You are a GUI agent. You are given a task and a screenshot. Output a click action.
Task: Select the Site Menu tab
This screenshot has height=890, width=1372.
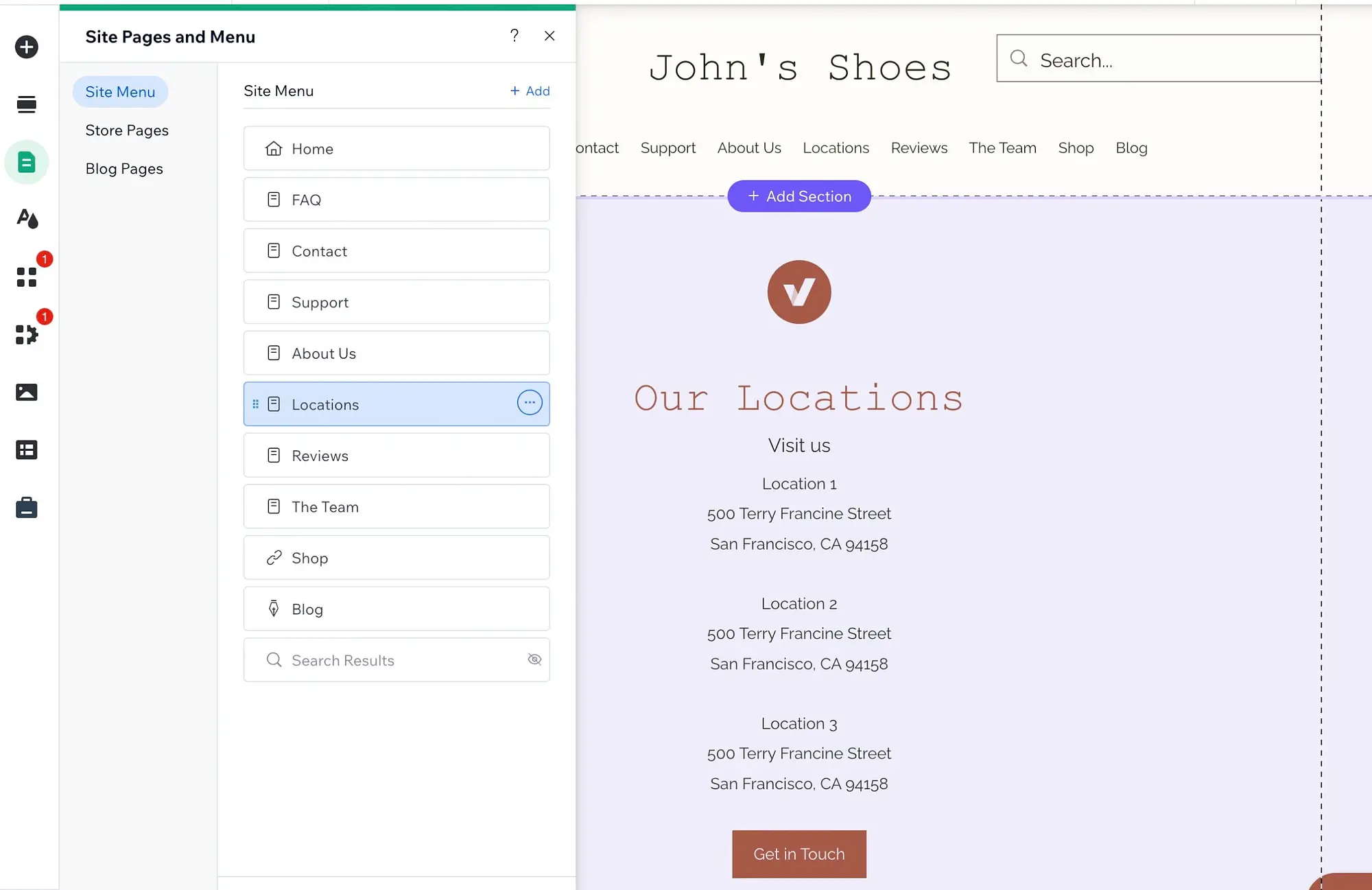click(120, 91)
